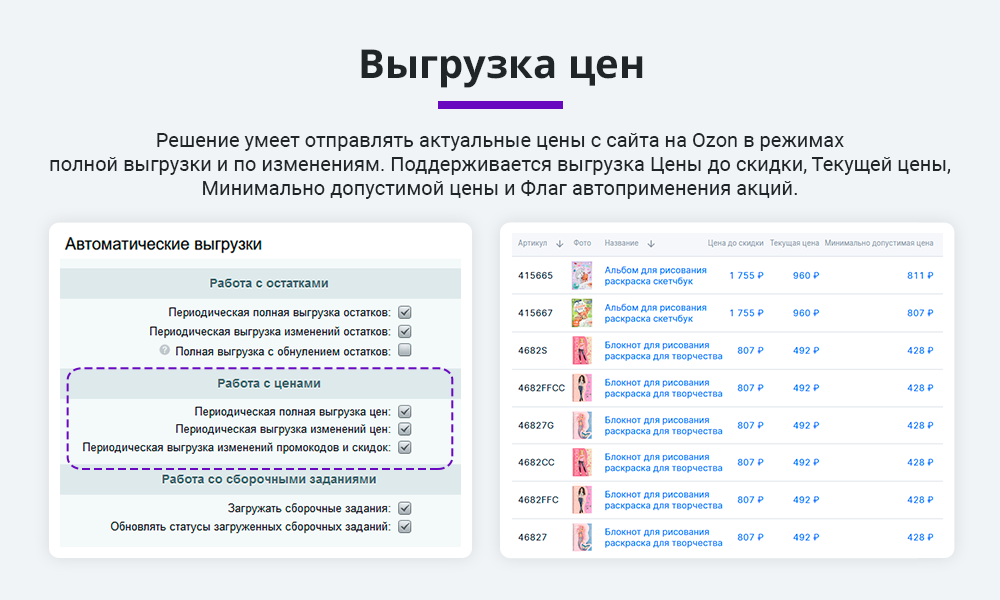Click the sort arrow next to Артикул
This screenshot has height=600, width=1000.
click(x=559, y=243)
